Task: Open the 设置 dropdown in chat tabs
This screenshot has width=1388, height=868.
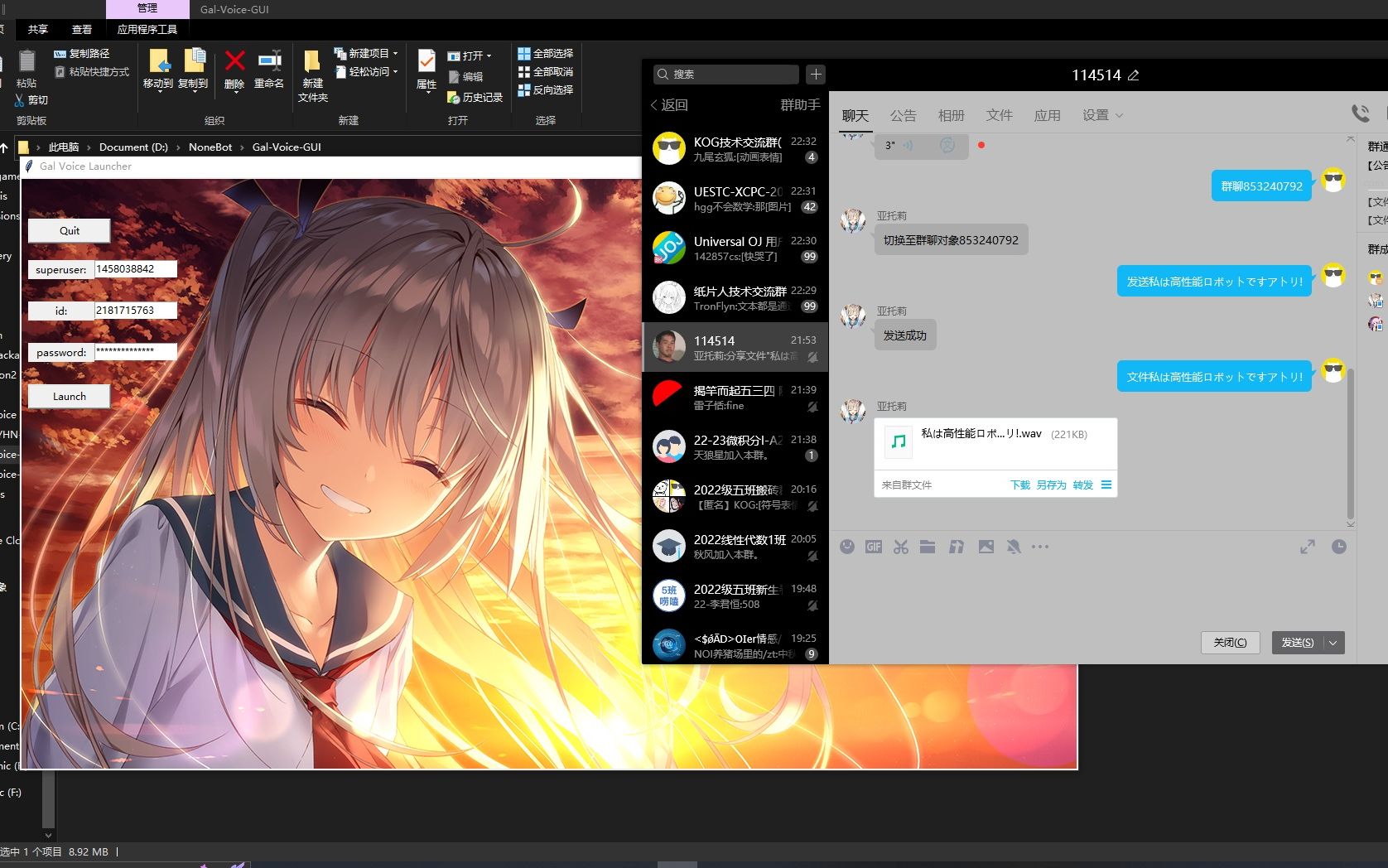Action: [x=1102, y=115]
